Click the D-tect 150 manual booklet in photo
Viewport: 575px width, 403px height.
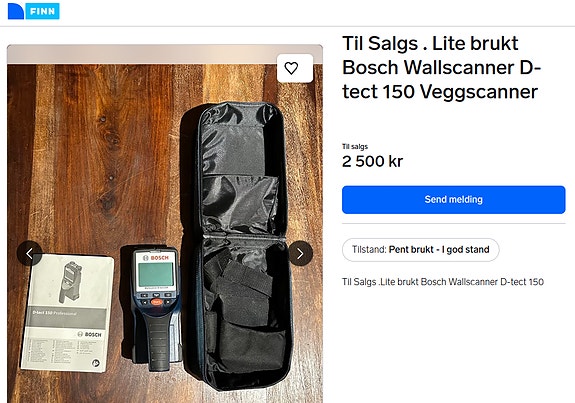(68, 313)
